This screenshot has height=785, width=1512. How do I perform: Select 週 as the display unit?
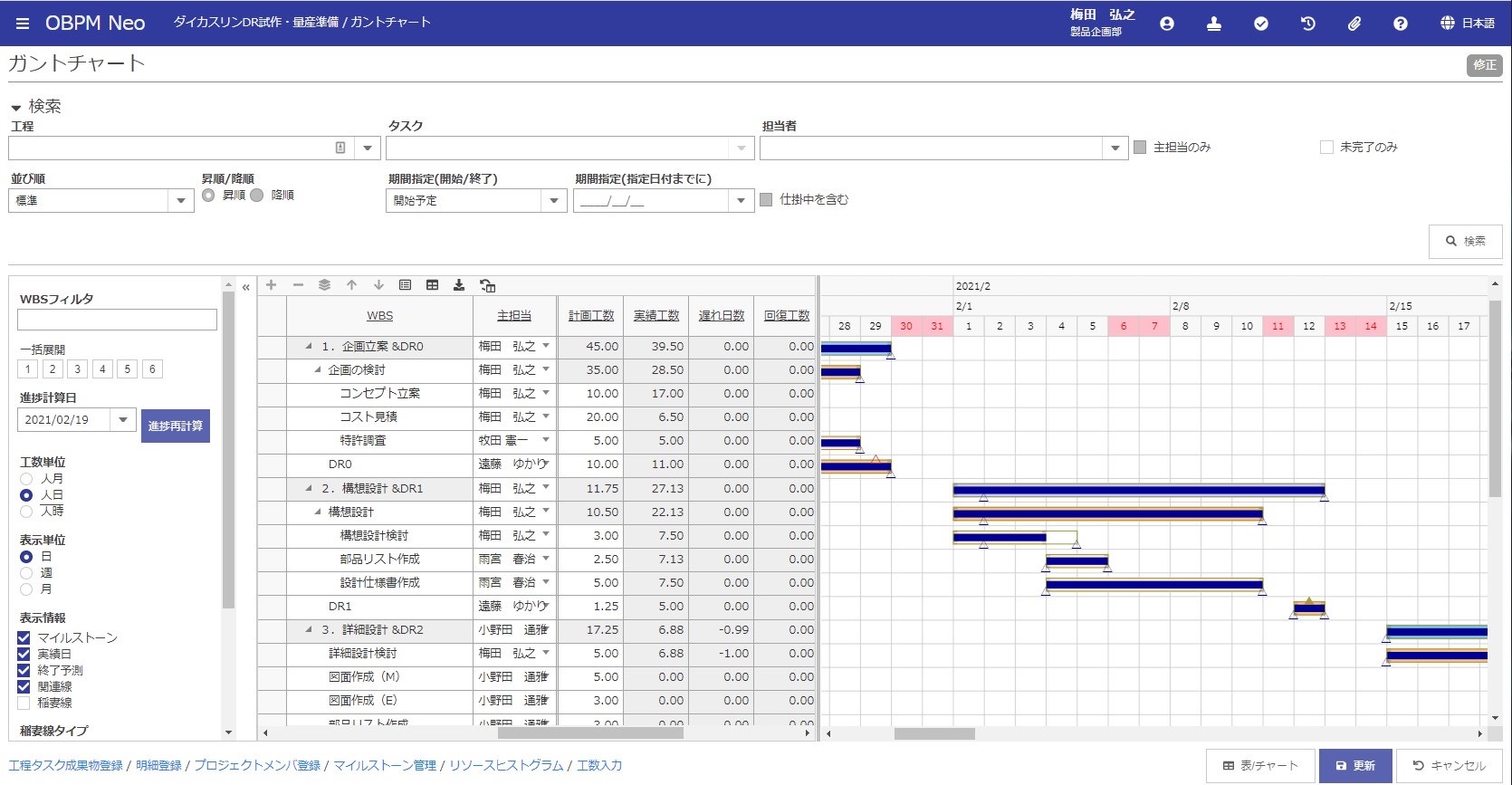coord(26,572)
